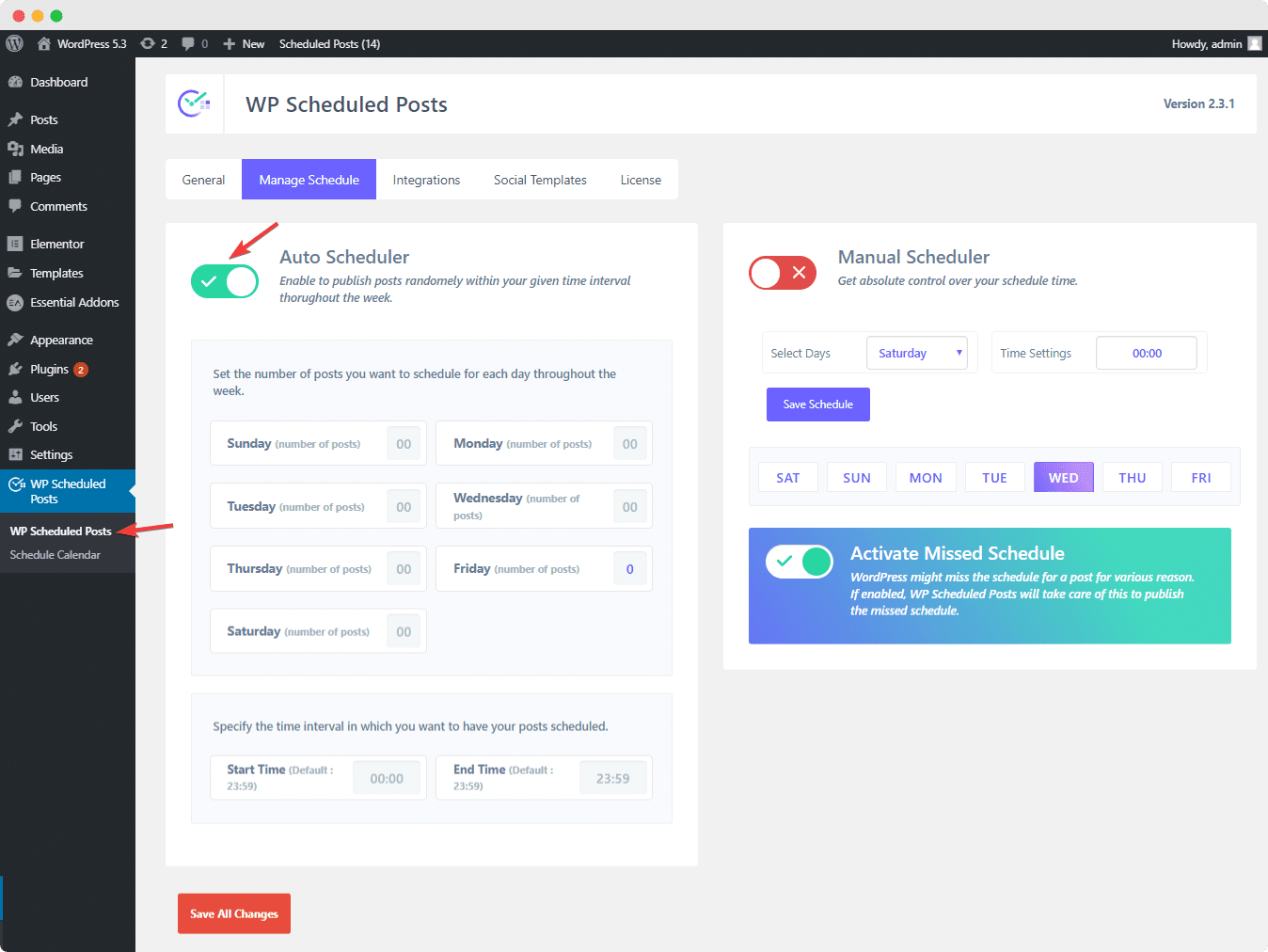Click the red Plugins update badge 2

pos(81,370)
